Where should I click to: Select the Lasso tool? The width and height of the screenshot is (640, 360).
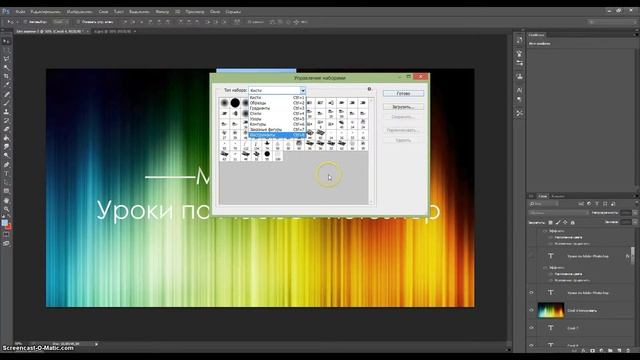[x=6, y=59]
